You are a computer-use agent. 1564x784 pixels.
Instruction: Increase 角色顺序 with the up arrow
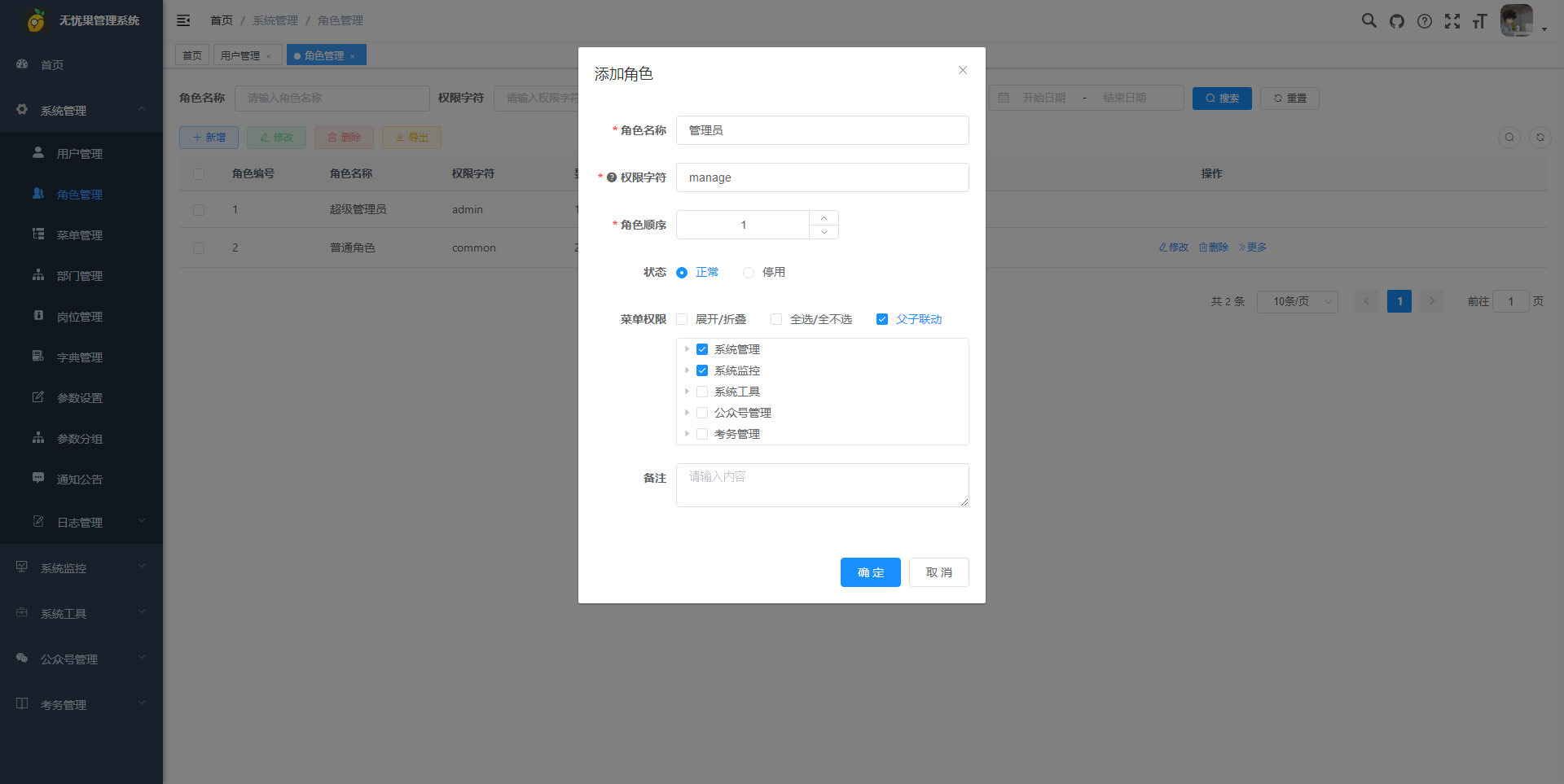pyautogui.click(x=824, y=218)
